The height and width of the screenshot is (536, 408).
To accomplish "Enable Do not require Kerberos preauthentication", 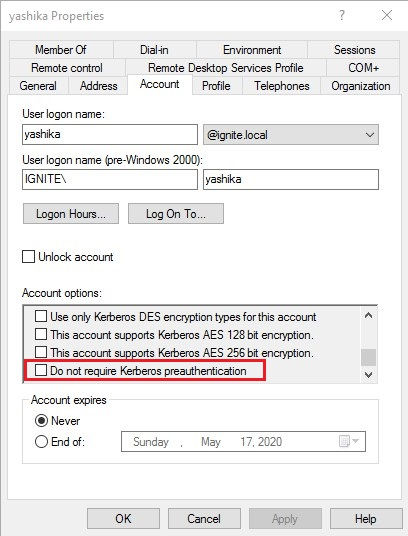I will point(41,370).
